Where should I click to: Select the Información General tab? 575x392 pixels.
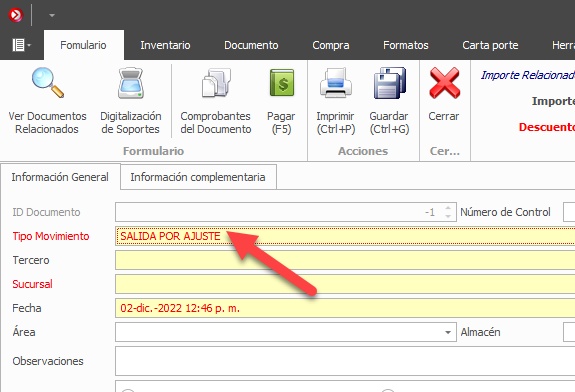click(60, 177)
